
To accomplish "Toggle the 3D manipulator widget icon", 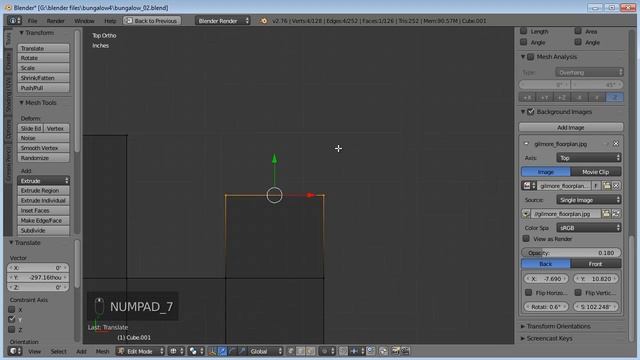I will coord(212,351).
